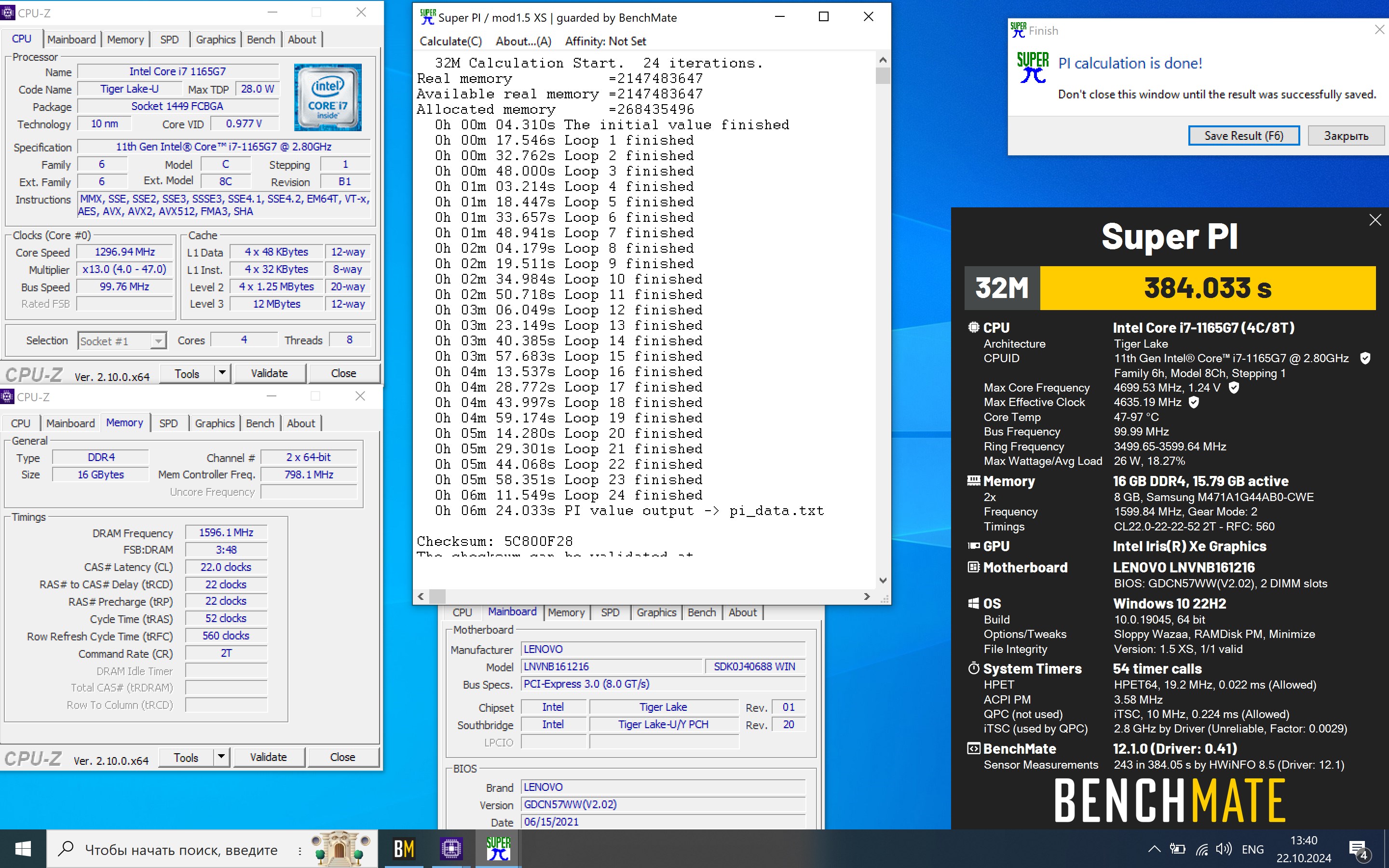This screenshot has height=868, width=1389.
Task: Click Super PI horizontal scrollbar left arrow
Action: tap(421, 597)
